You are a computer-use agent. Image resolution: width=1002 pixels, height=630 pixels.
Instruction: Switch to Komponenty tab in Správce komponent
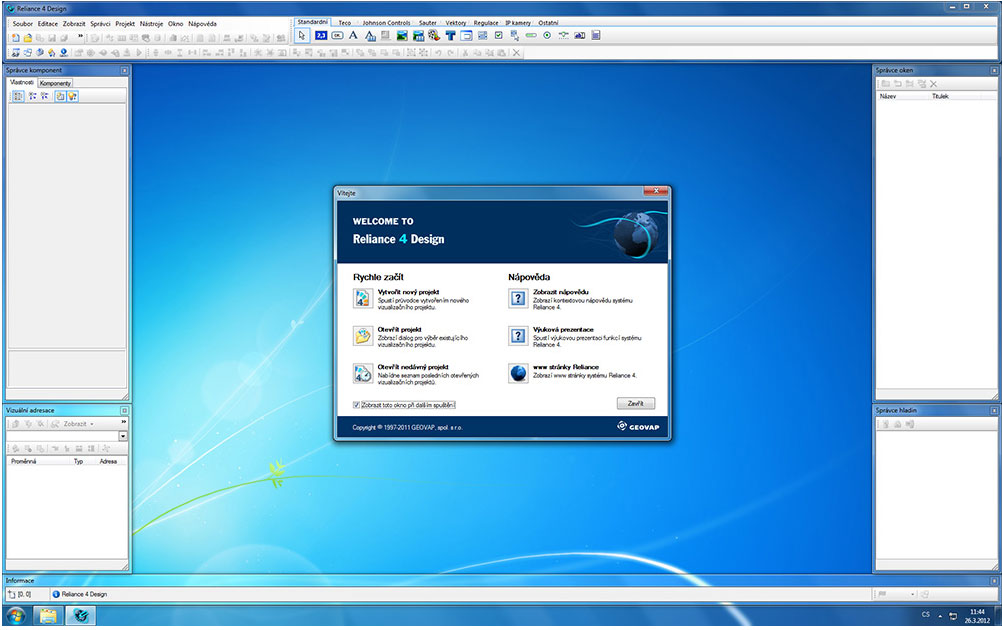tap(55, 83)
